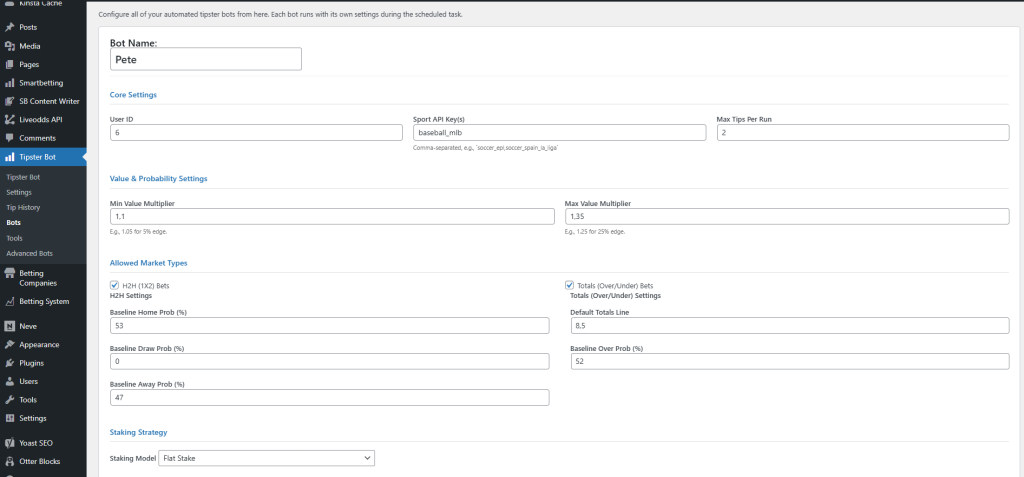Screen dimensions: 1024x477
Task: Click the Bot Name input field
Action: click(206, 59)
